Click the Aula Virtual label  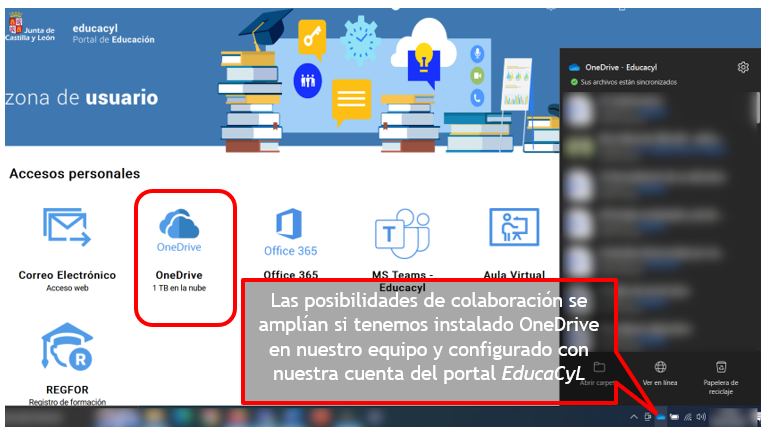click(x=514, y=275)
